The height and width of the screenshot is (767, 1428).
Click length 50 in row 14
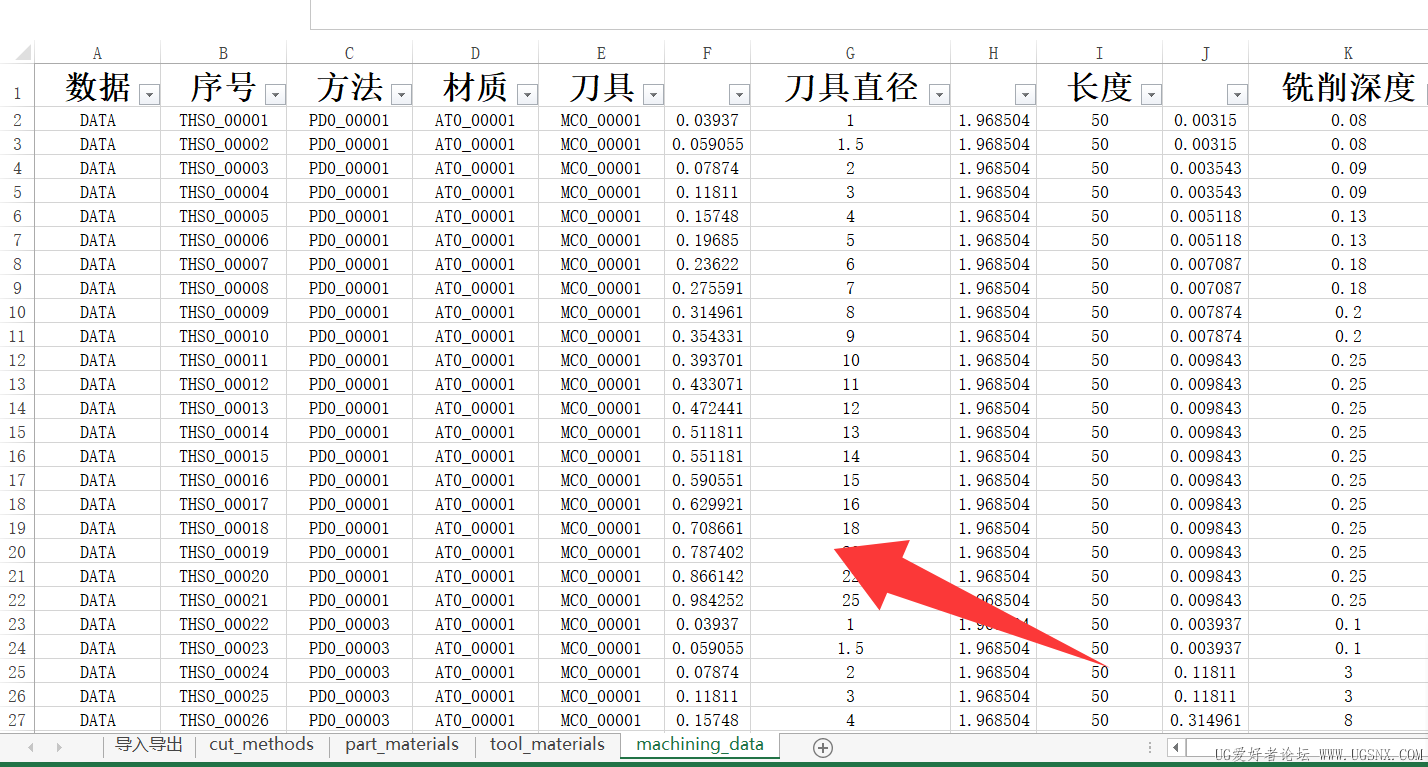[x=1100, y=408]
